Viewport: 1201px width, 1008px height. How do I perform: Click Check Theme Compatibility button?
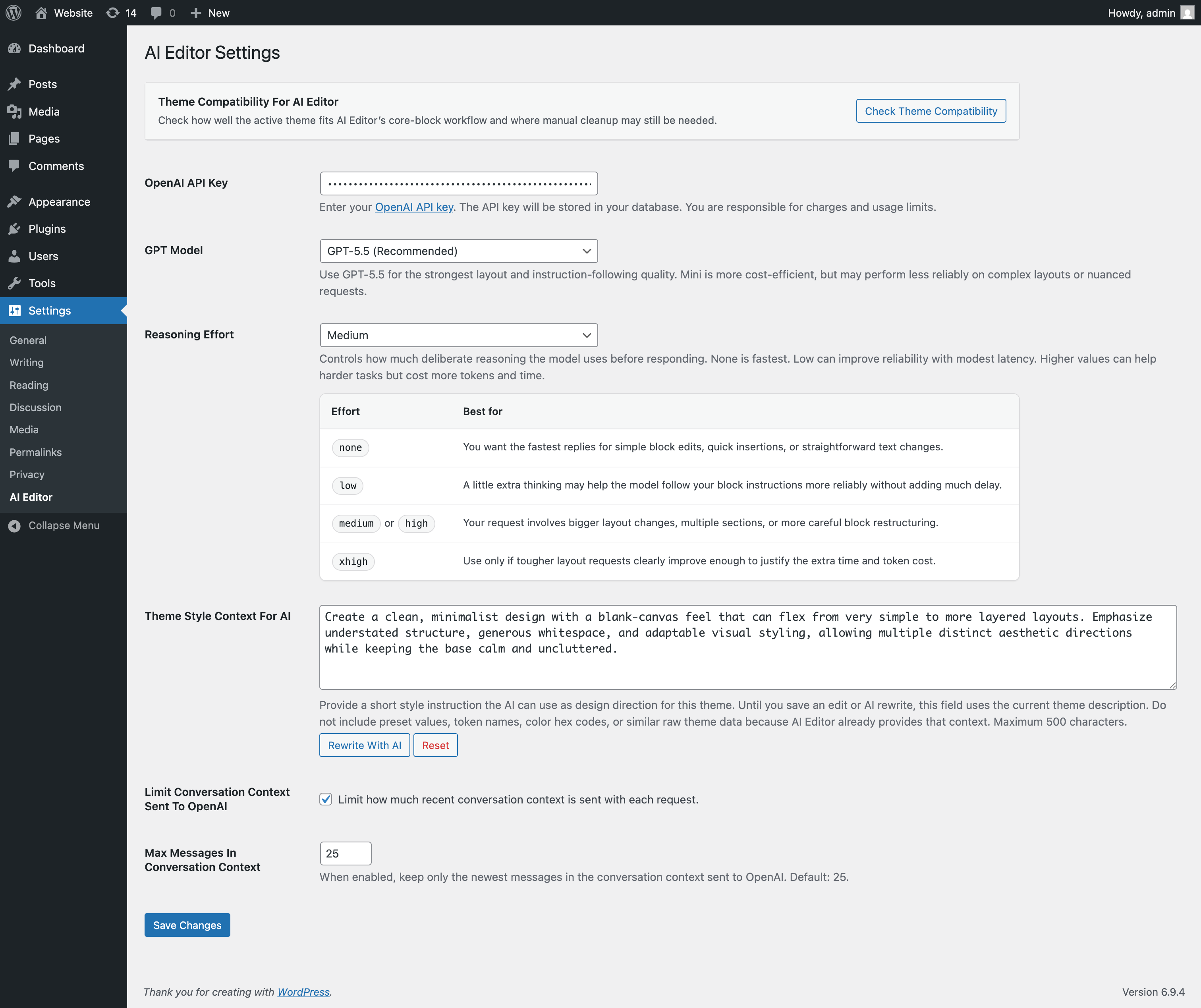(x=931, y=111)
